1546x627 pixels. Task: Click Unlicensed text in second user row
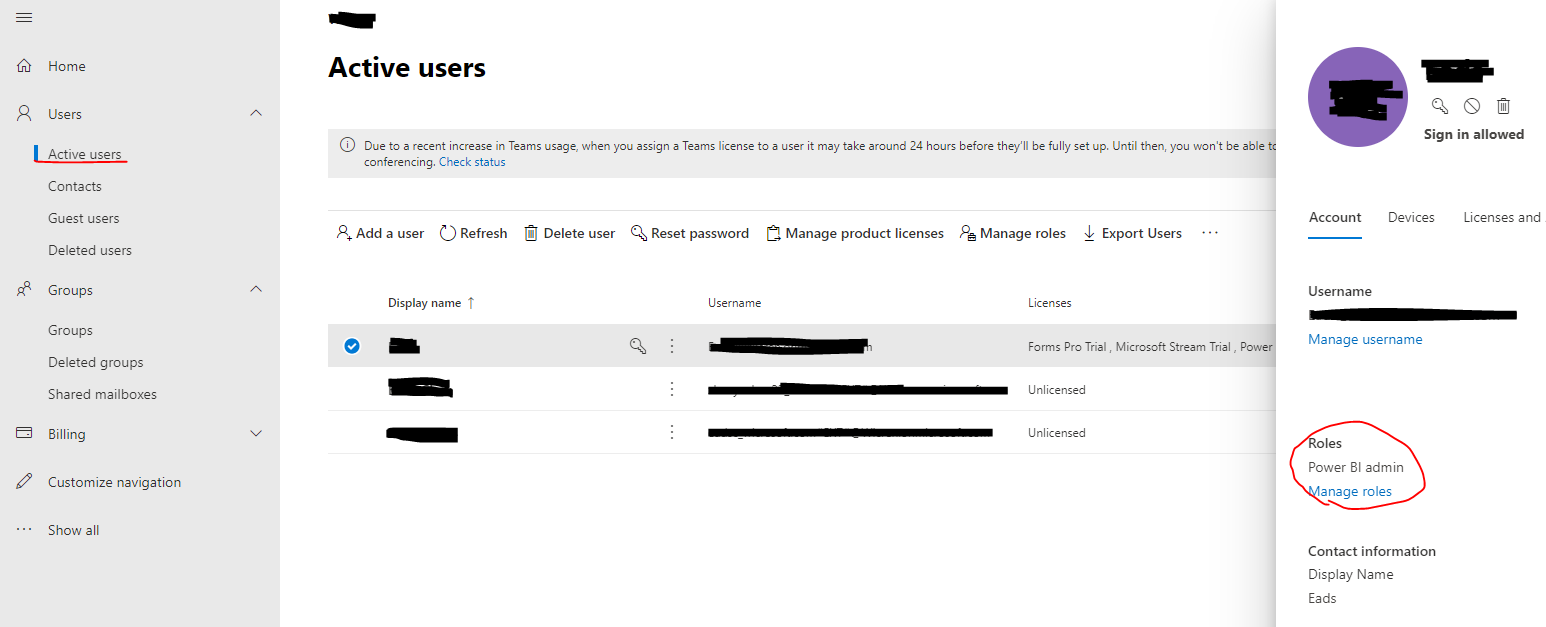click(1057, 389)
